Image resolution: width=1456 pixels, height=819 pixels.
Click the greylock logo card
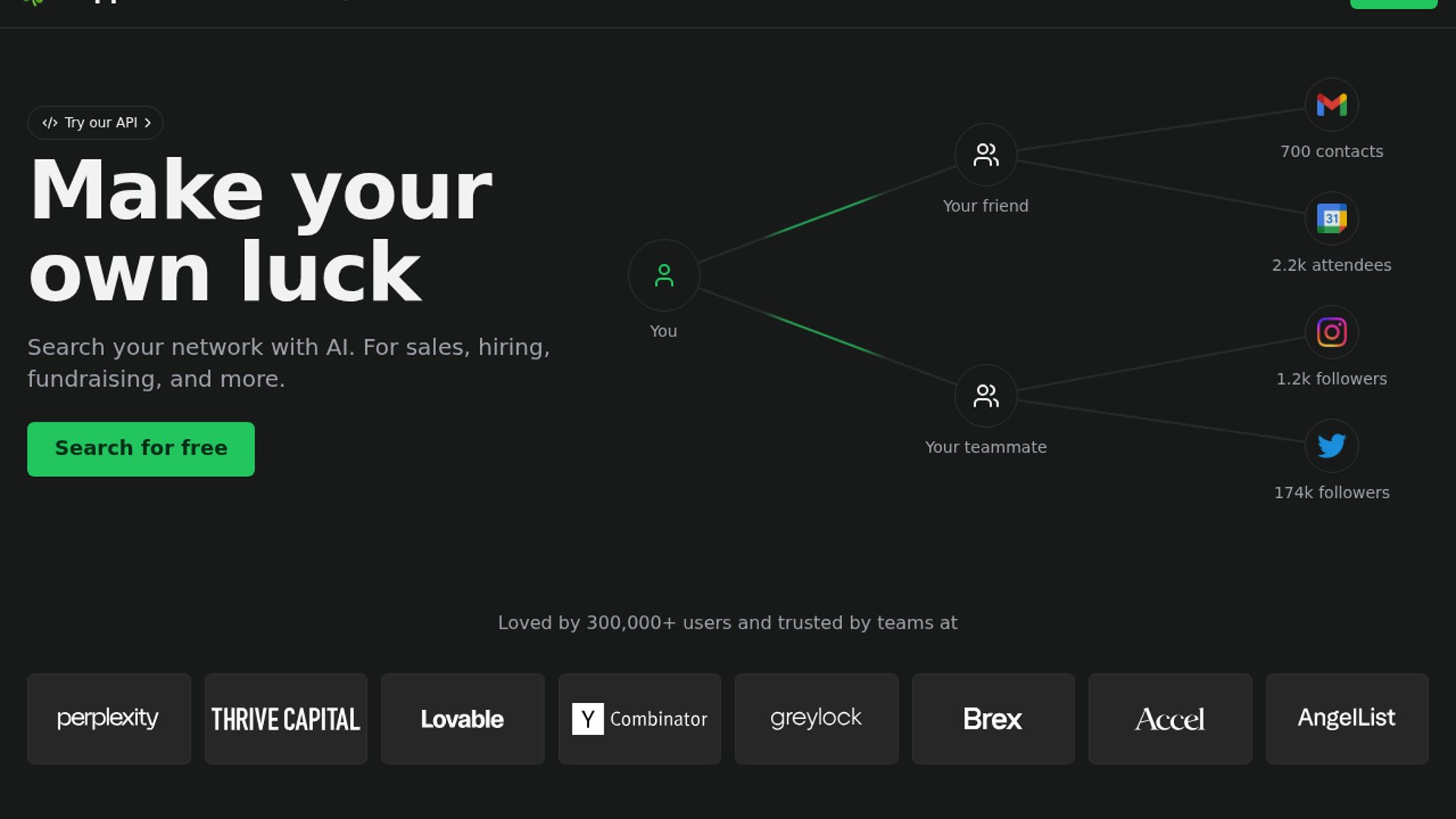pyautogui.click(x=816, y=719)
